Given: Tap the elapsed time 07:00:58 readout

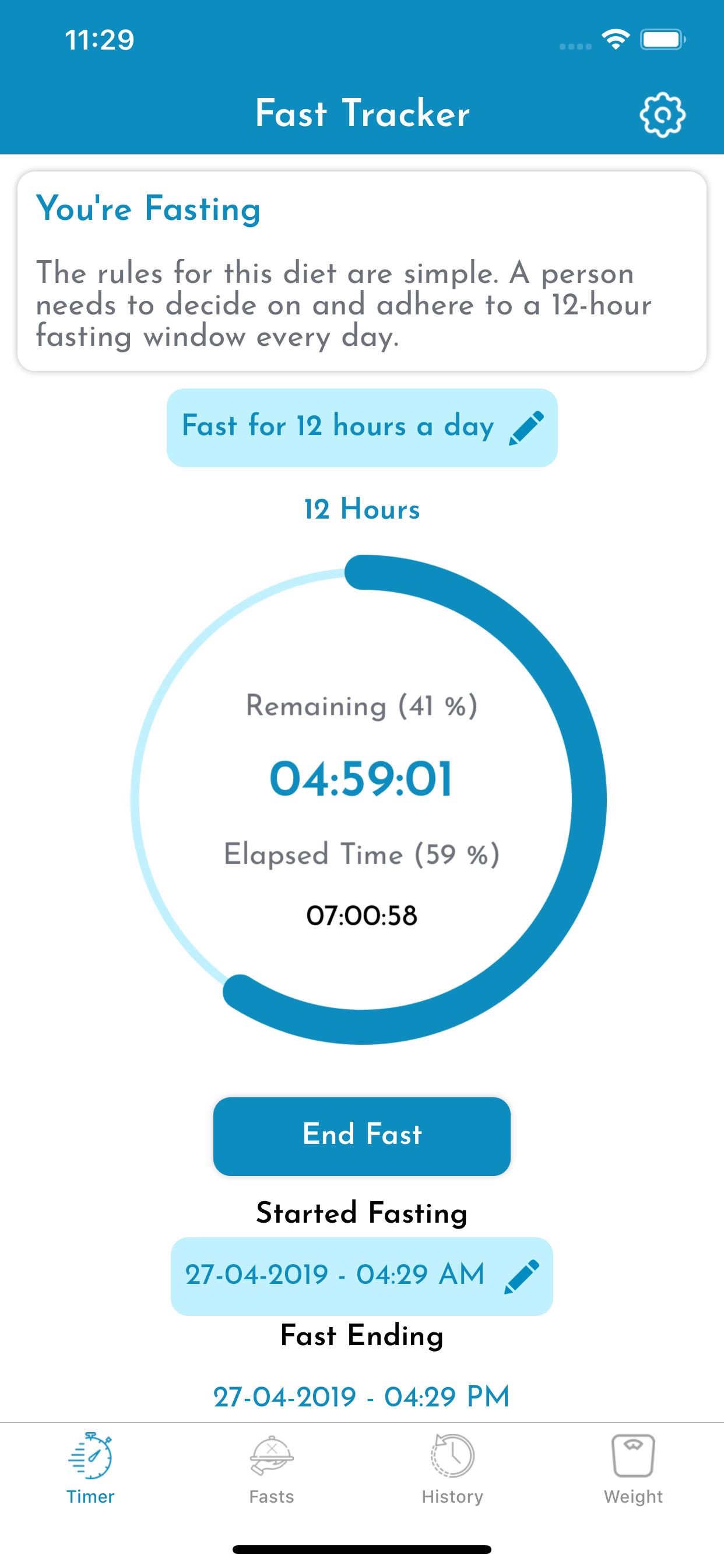Looking at the screenshot, I should [361, 915].
